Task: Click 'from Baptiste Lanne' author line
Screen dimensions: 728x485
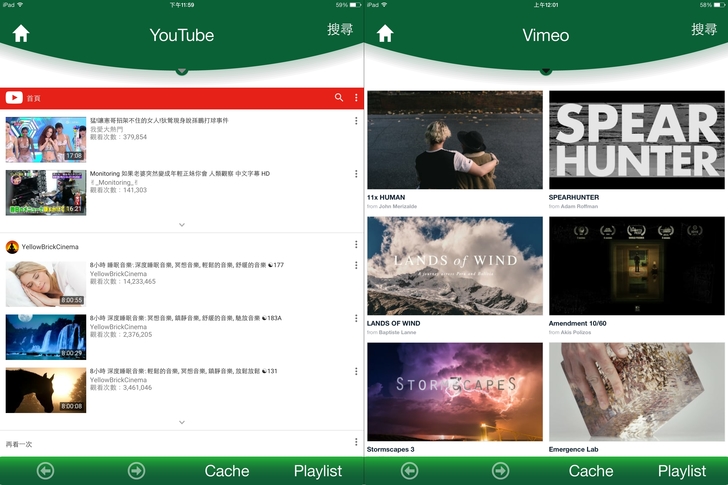Action: click(x=391, y=332)
